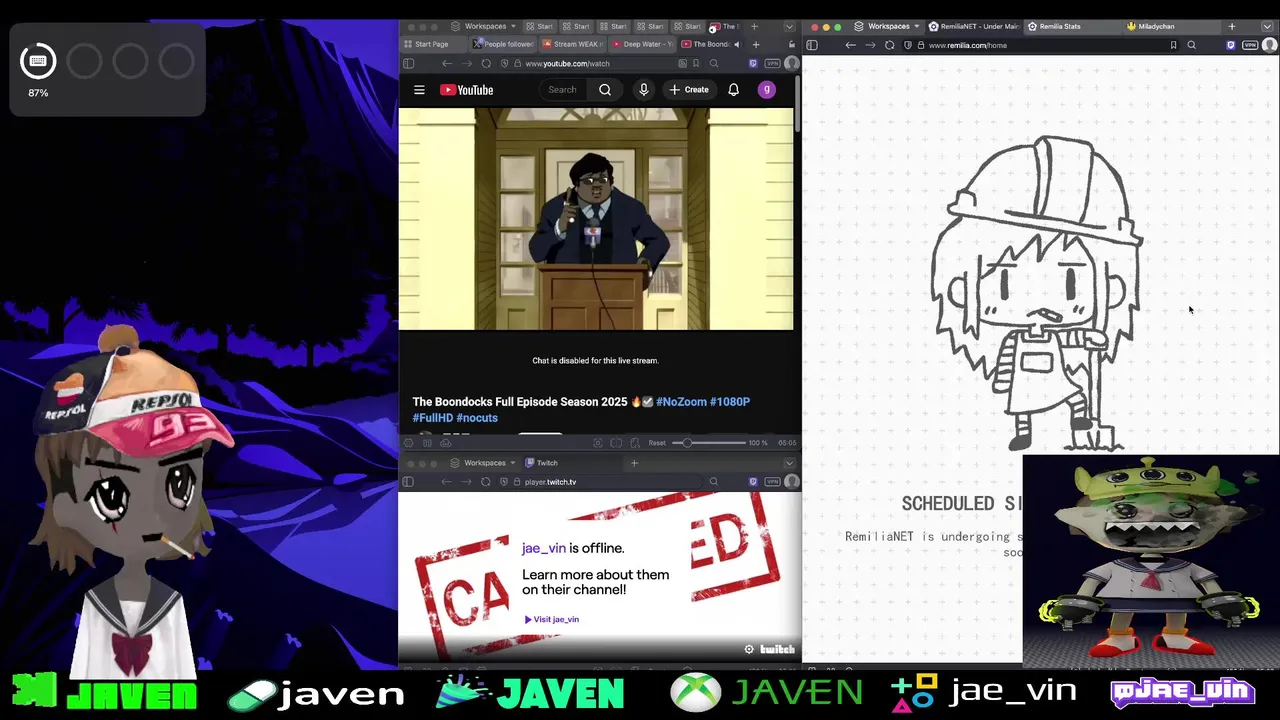Image resolution: width=1280 pixels, height=720 pixels.
Task: Reload the remilia.com page
Action: pos(889,45)
